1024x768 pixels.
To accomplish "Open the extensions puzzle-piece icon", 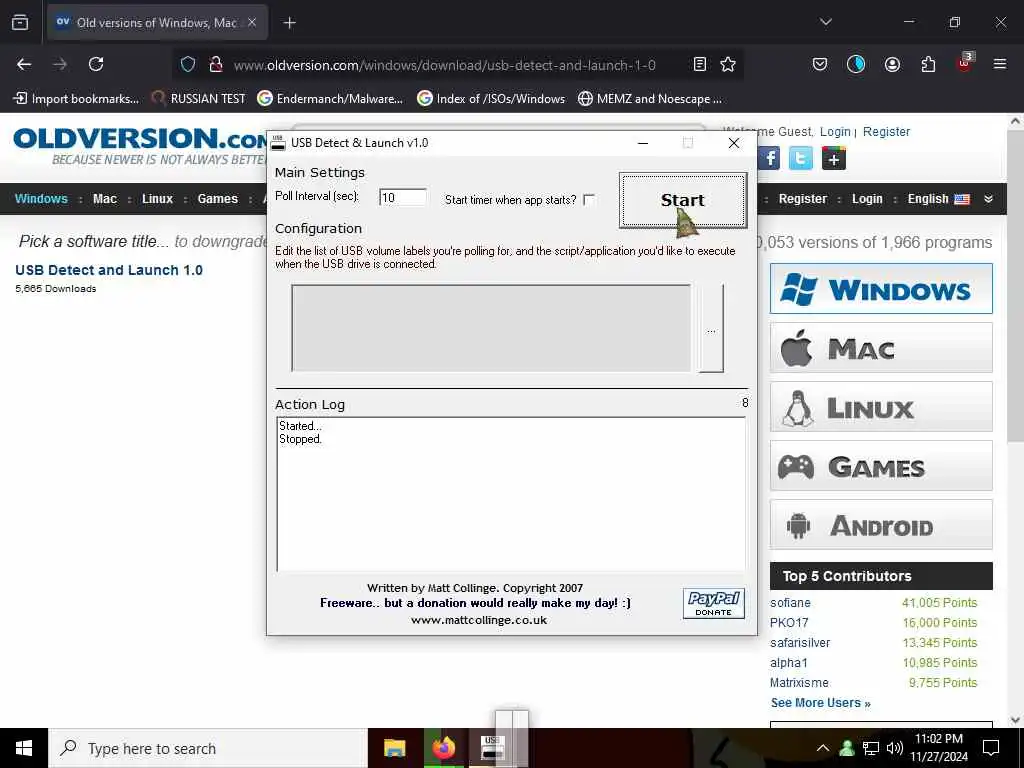I will pyautogui.click(x=928, y=64).
